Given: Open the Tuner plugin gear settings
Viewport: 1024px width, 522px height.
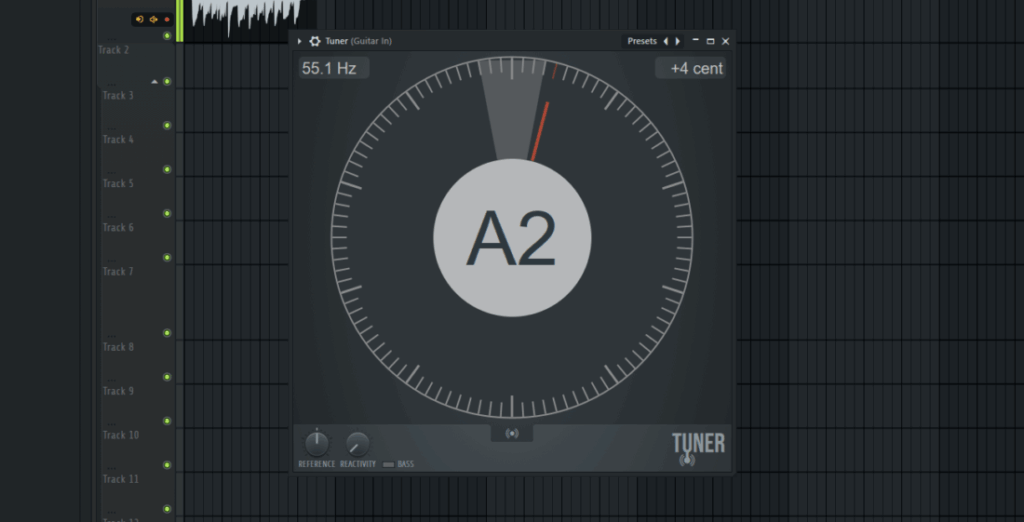Looking at the screenshot, I should 315,41.
